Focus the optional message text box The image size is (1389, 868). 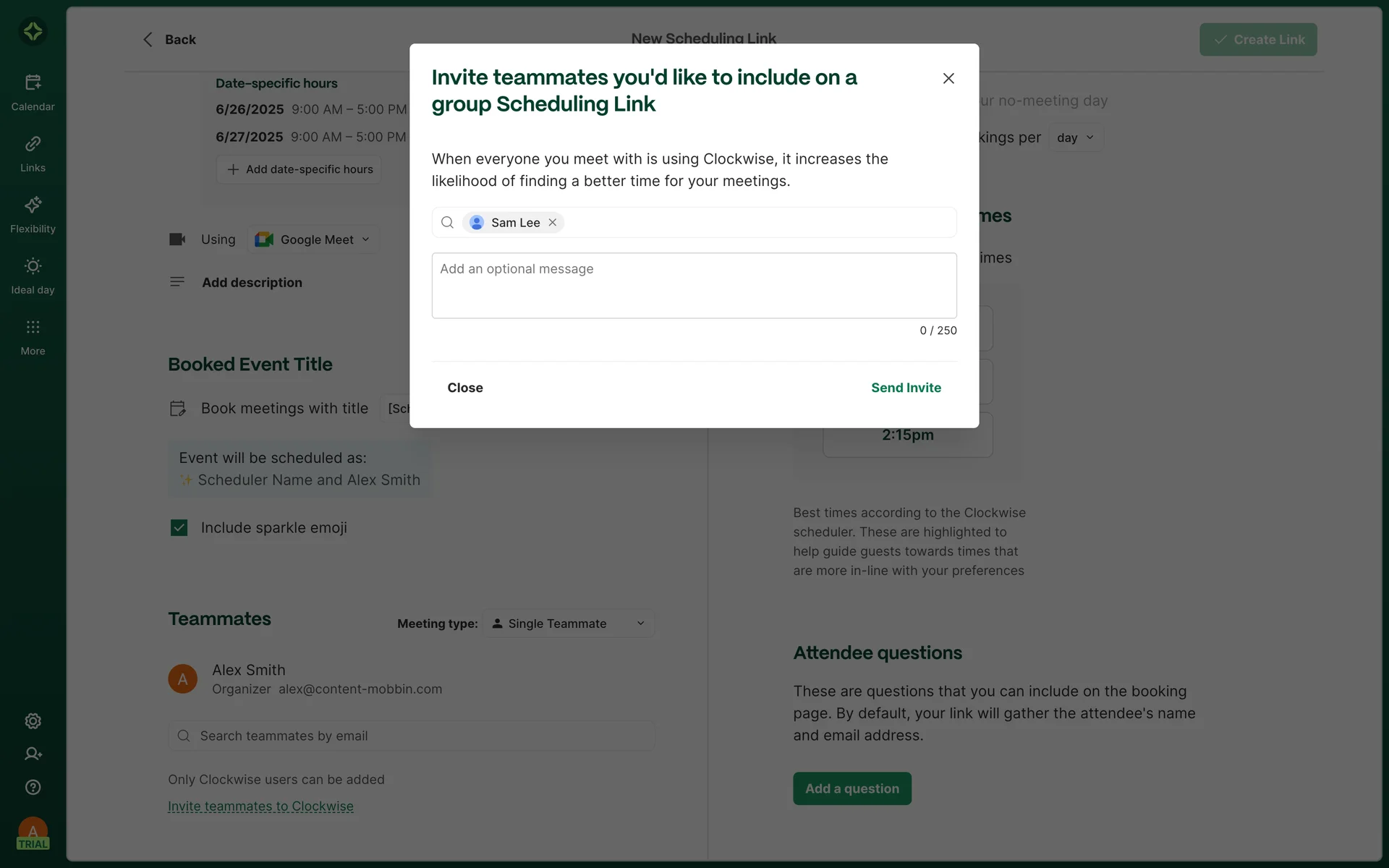point(694,286)
